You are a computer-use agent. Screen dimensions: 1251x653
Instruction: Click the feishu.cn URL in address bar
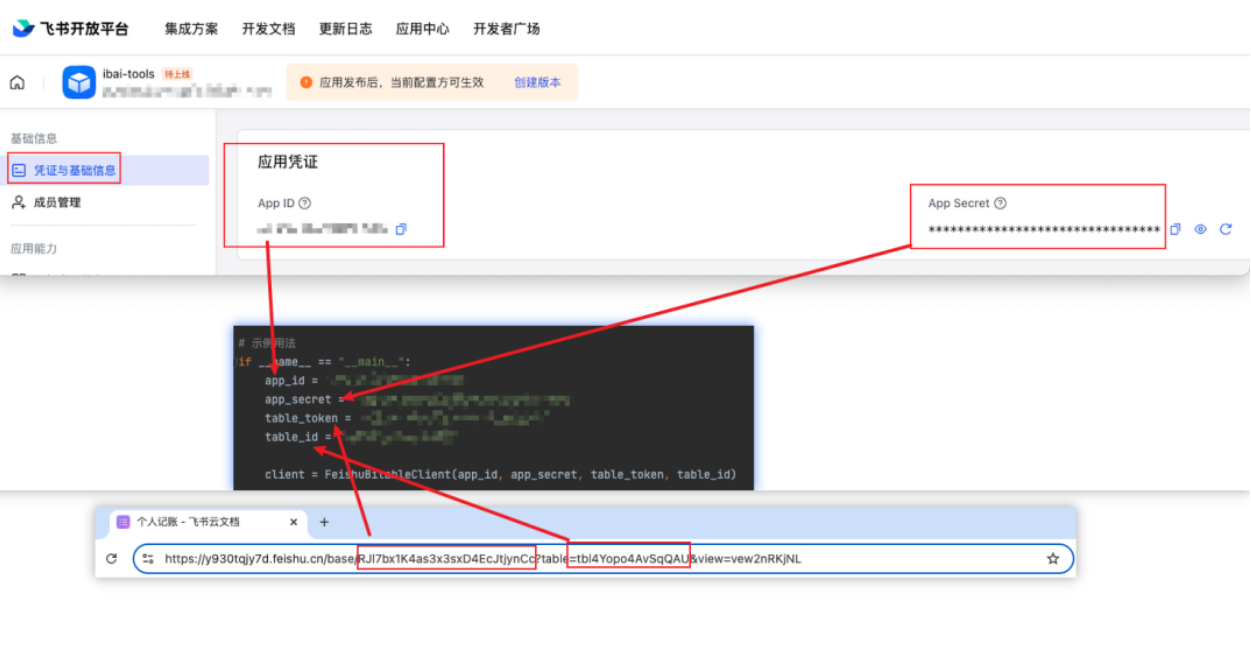[x=483, y=559]
